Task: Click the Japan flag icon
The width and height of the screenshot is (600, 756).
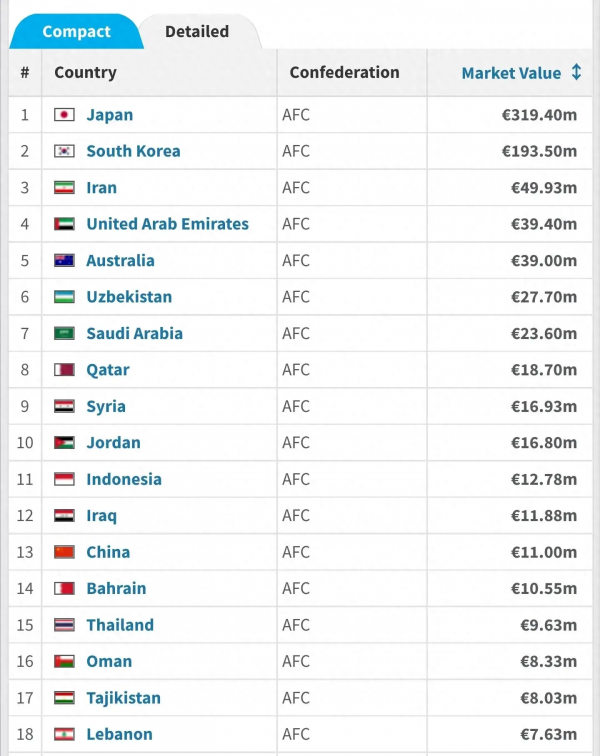Action: [64, 115]
